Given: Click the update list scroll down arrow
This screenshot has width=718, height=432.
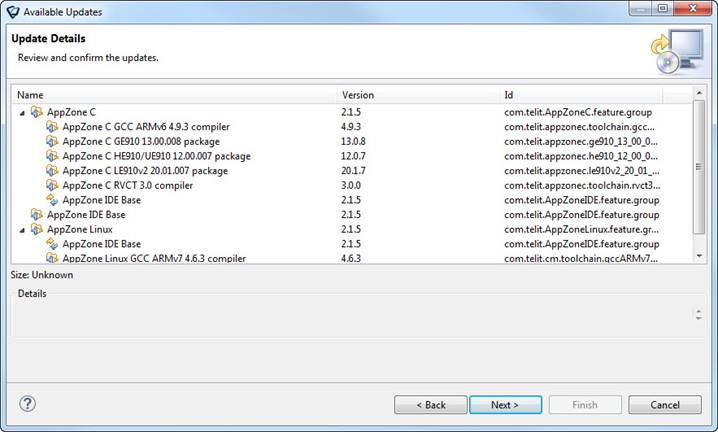Looking at the screenshot, I should tap(699, 256).
